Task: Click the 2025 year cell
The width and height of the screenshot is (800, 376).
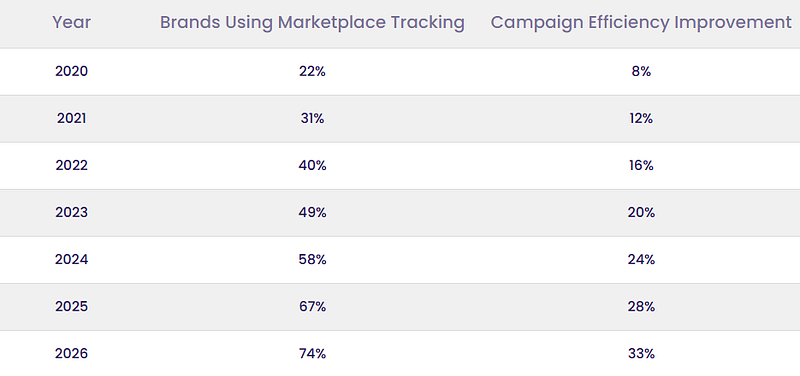Action: 71,306
